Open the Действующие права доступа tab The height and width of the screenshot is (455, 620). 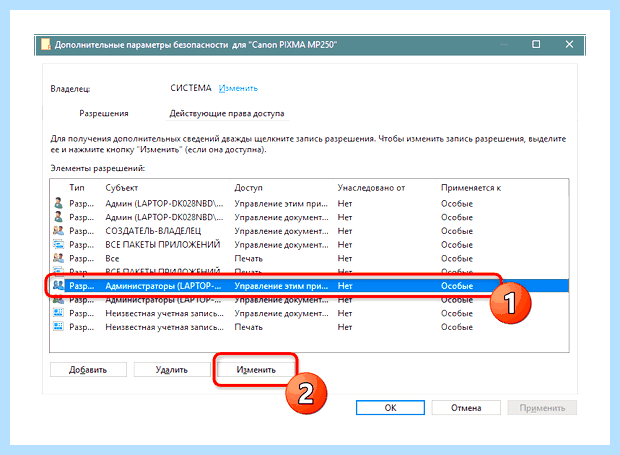(227, 113)
